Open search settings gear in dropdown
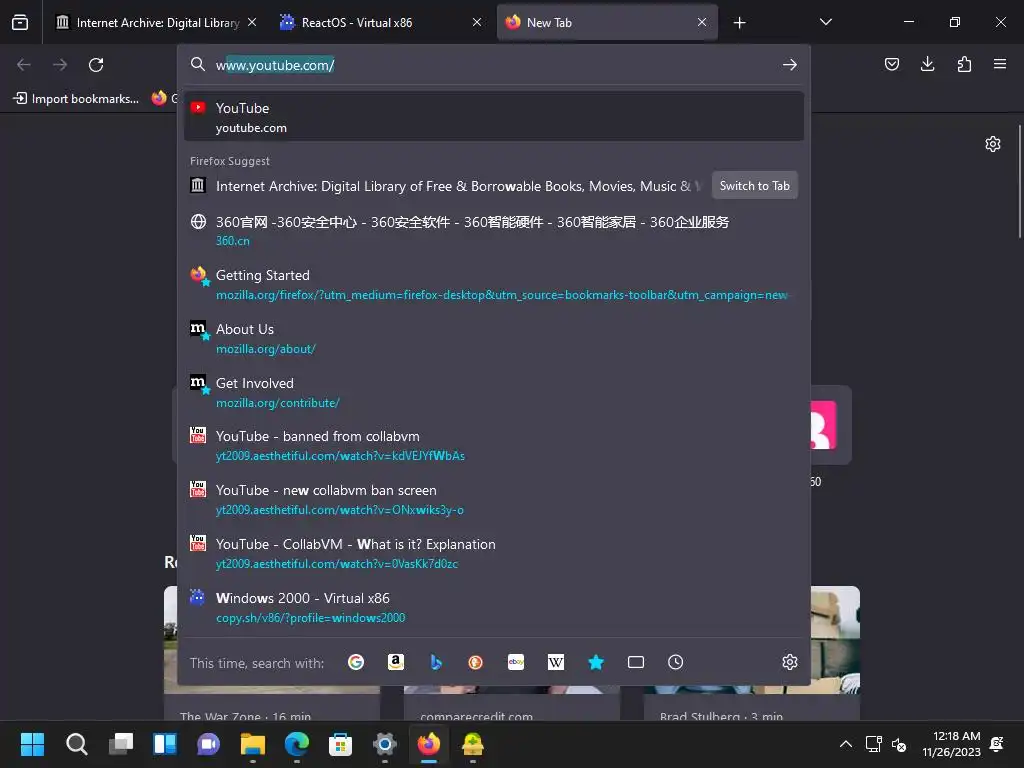Screen dimensions: 1024x768 tap(790, 662)
